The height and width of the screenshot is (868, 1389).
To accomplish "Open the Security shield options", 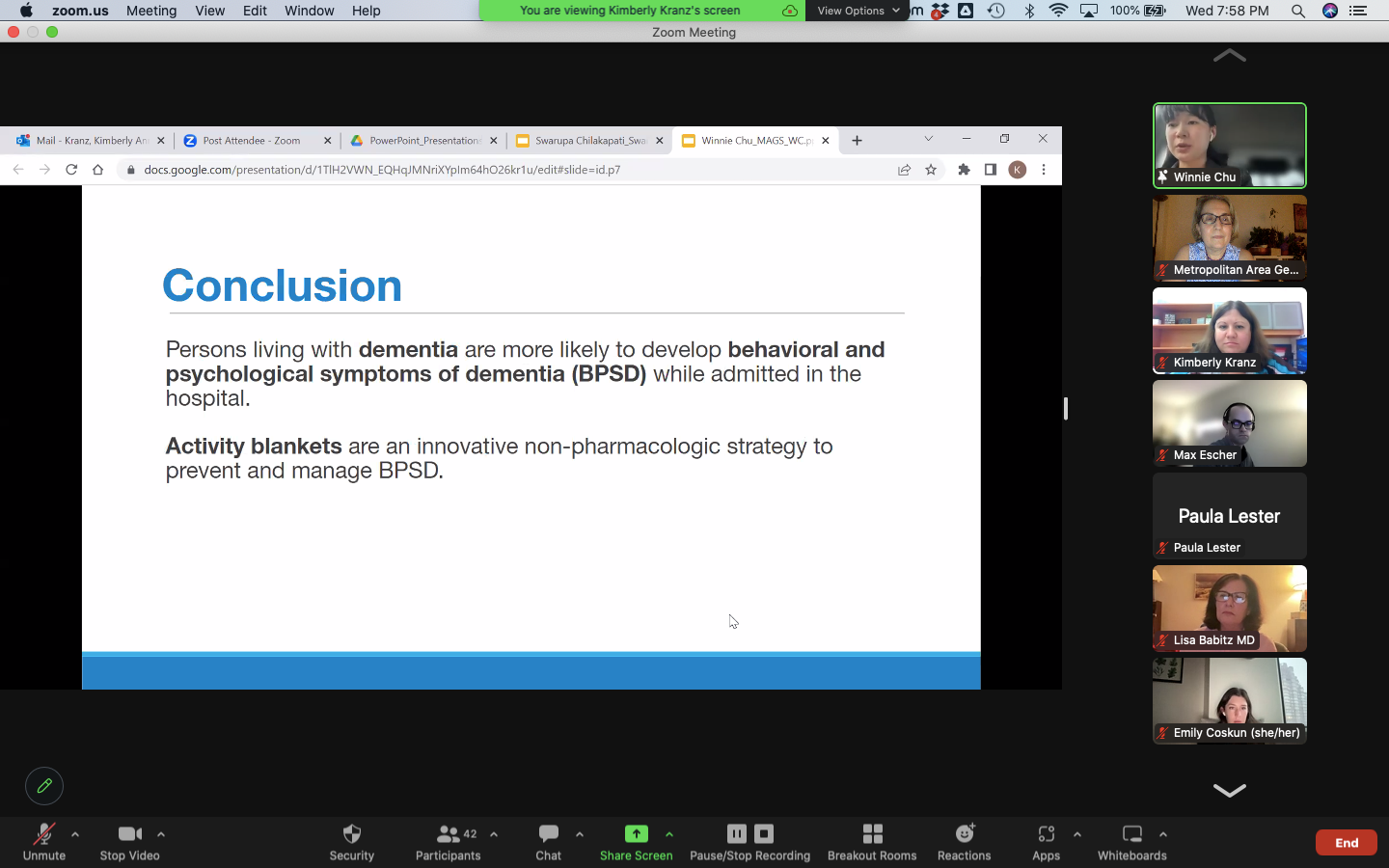I will (x=351, y=841).
